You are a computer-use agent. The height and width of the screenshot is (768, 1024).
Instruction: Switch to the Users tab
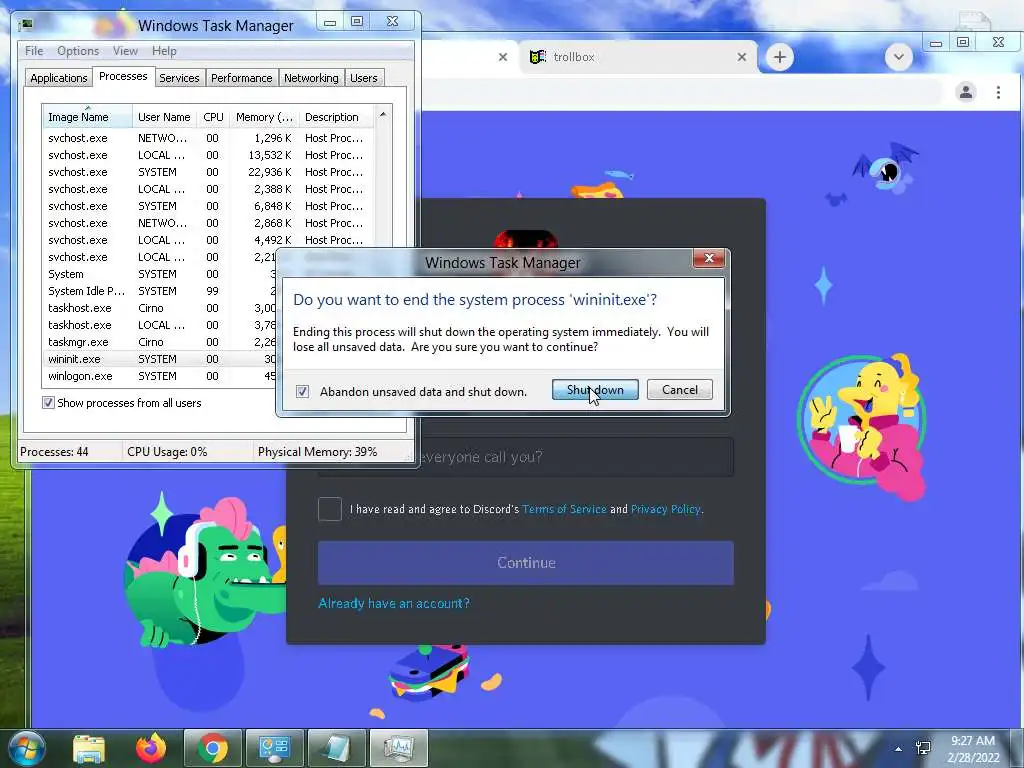coord(364,78)
